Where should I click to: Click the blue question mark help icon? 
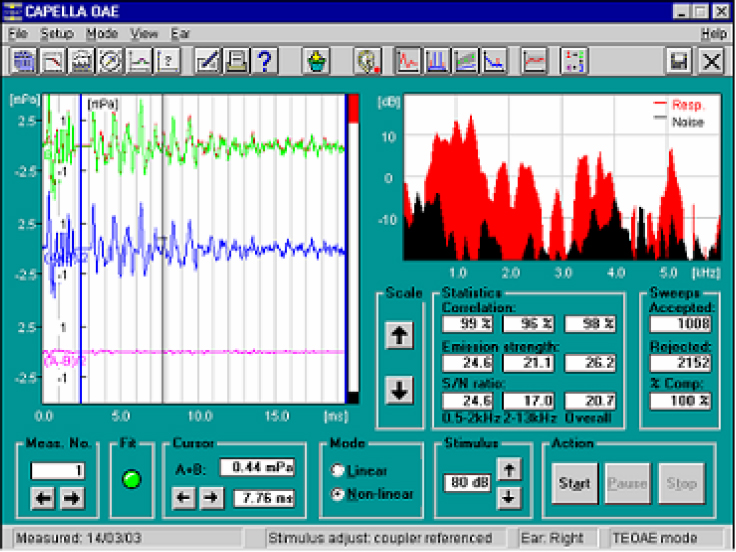click(265, 61)
